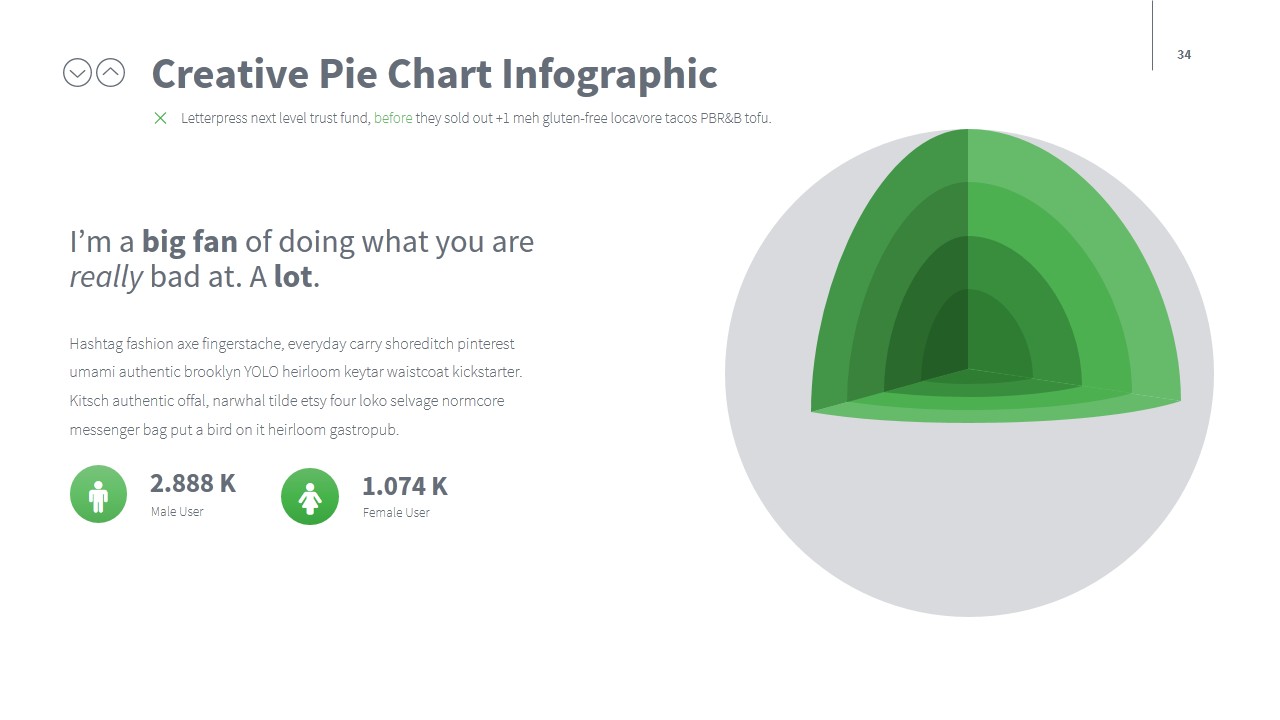The height and width of the screenshot is (720, 1280).
Task: Click the up chevron circle icon
Action: point(110,73)
